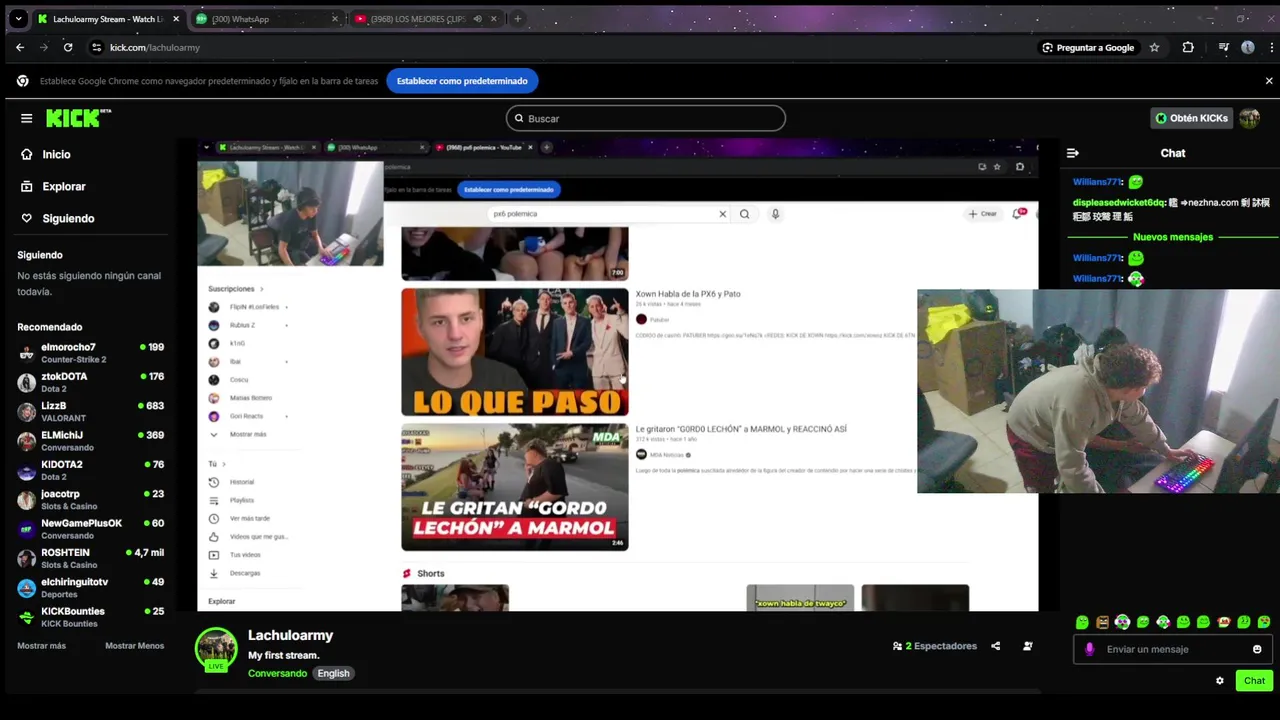Click Mostrar más under recommended

point(41,646)
